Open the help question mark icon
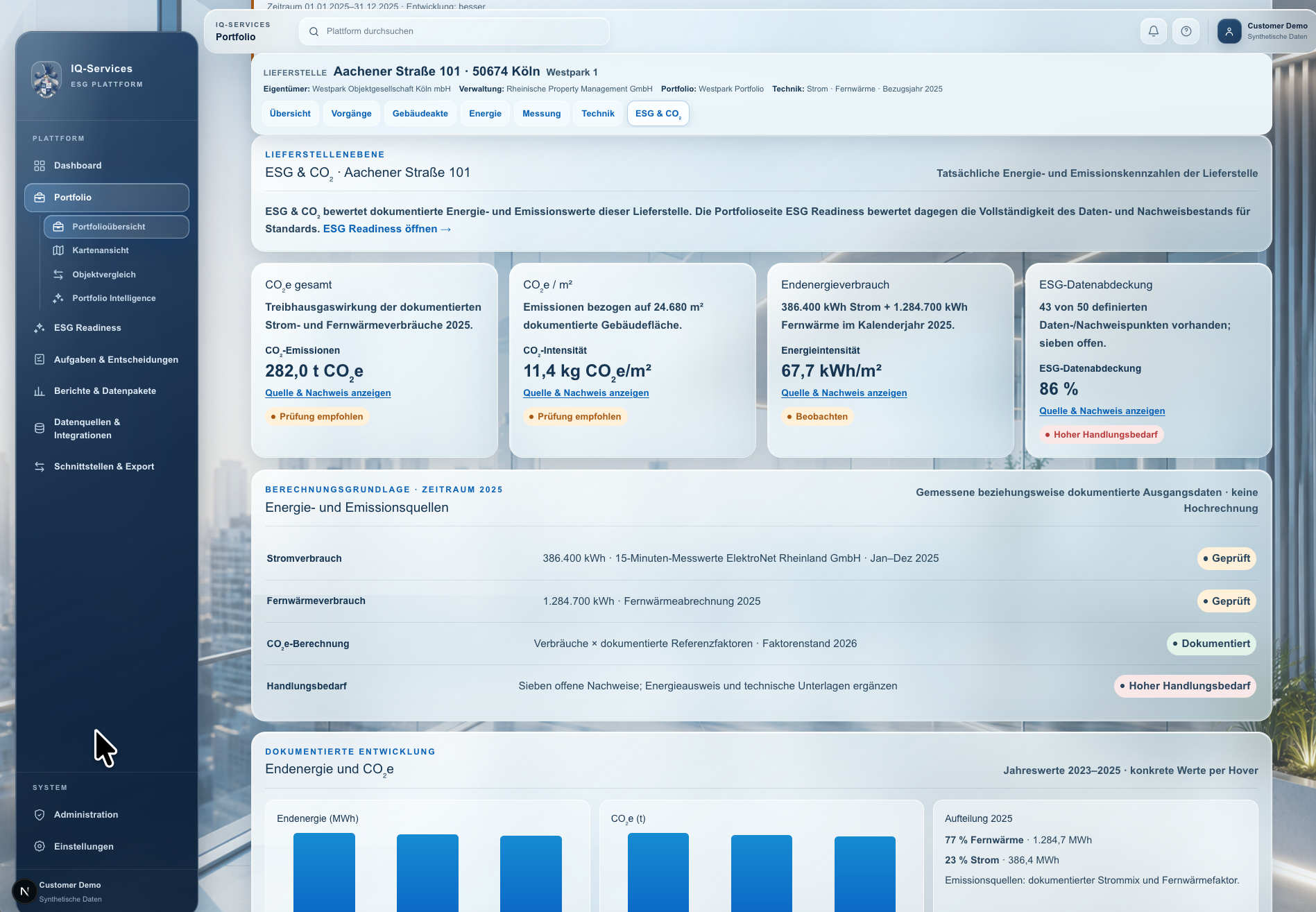The height and width of the screenshot is (912, 1316). pyautogui.click(x=1186, y=31)
